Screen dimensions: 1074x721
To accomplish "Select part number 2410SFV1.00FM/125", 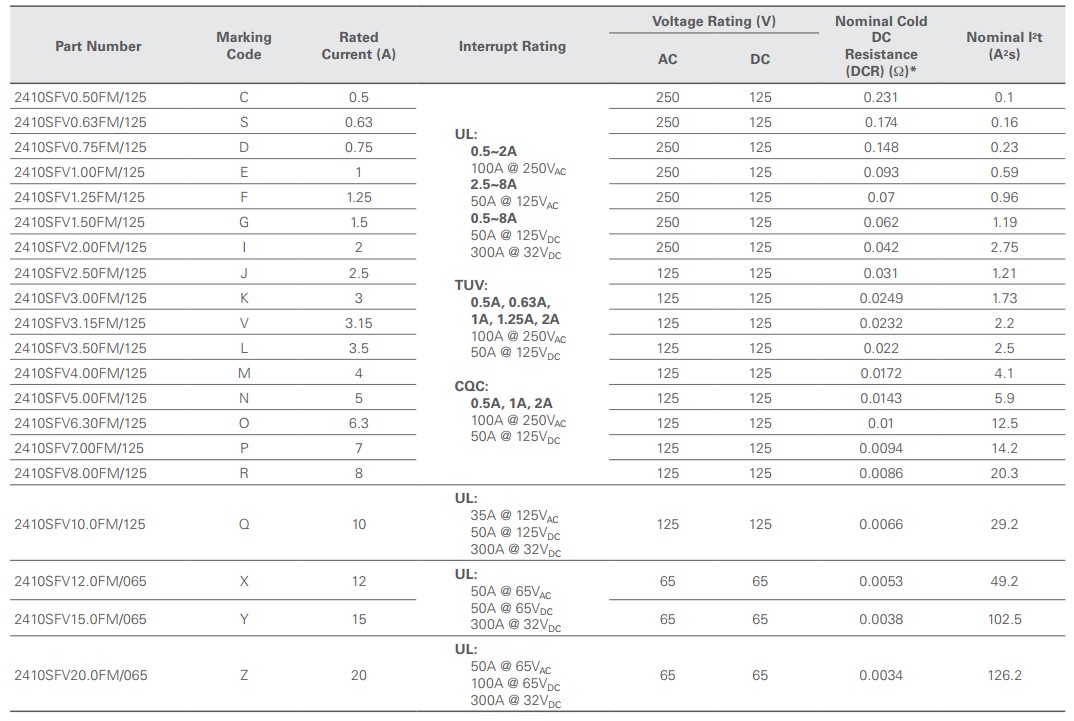I will click(80, 172).
